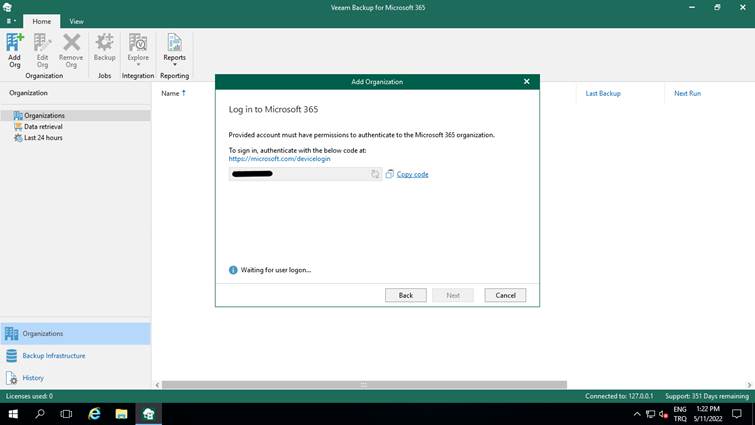Click the Next button in dialog
This screenshot has width=755, height=425.
[453, 295]
